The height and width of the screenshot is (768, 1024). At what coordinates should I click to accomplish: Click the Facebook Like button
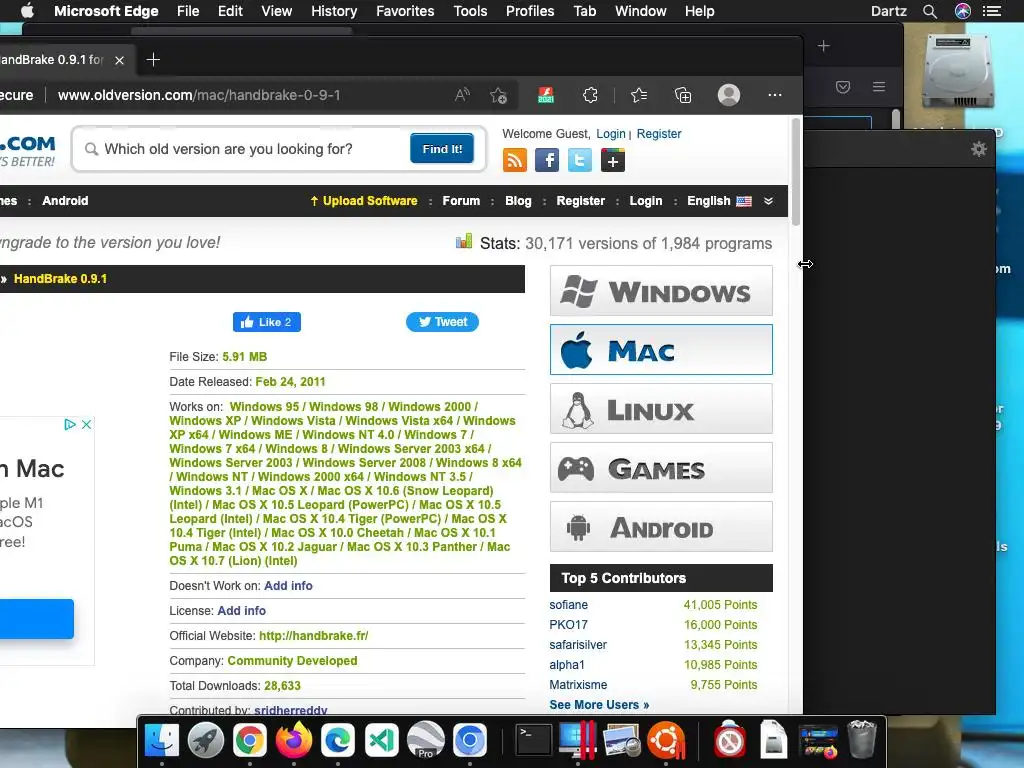[266, 322]
